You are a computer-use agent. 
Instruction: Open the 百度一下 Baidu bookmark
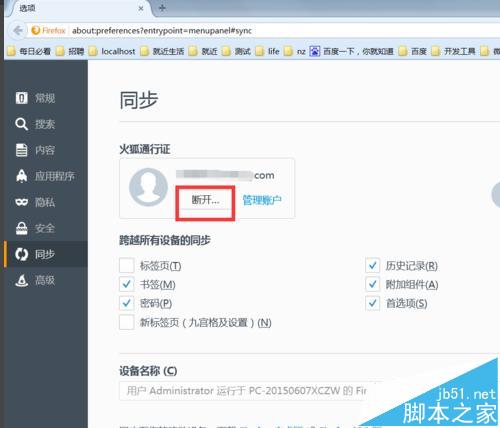coord(352,51)
